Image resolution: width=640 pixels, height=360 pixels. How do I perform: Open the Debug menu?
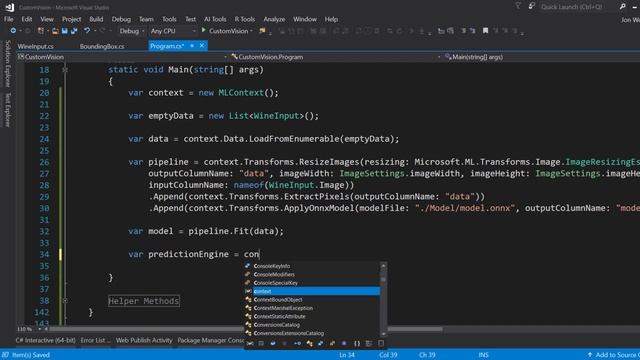point(121,19)
